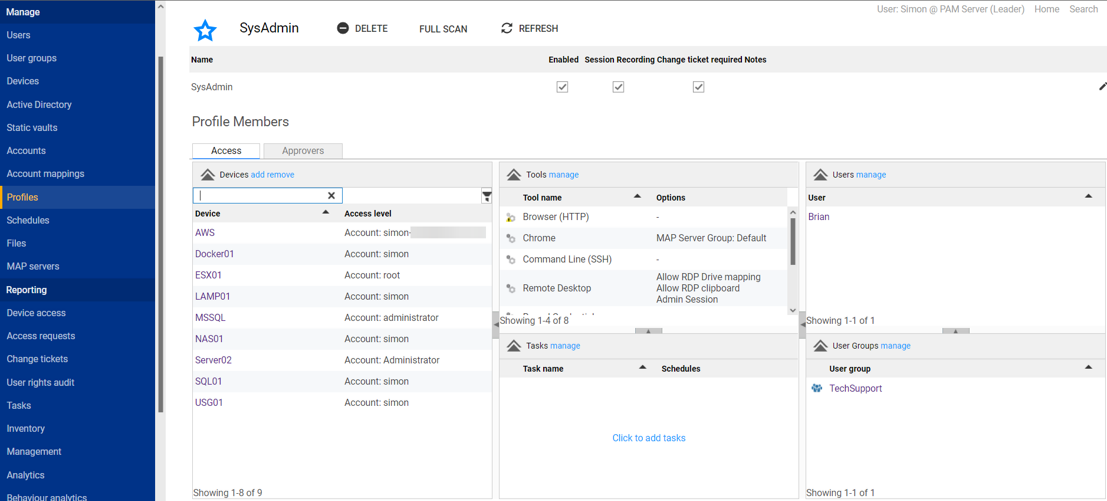Viewport: 1107px width, 501px height.
Task: Click the pencil edit icon for SysAdmin
Action: [x=1102, y=87]
